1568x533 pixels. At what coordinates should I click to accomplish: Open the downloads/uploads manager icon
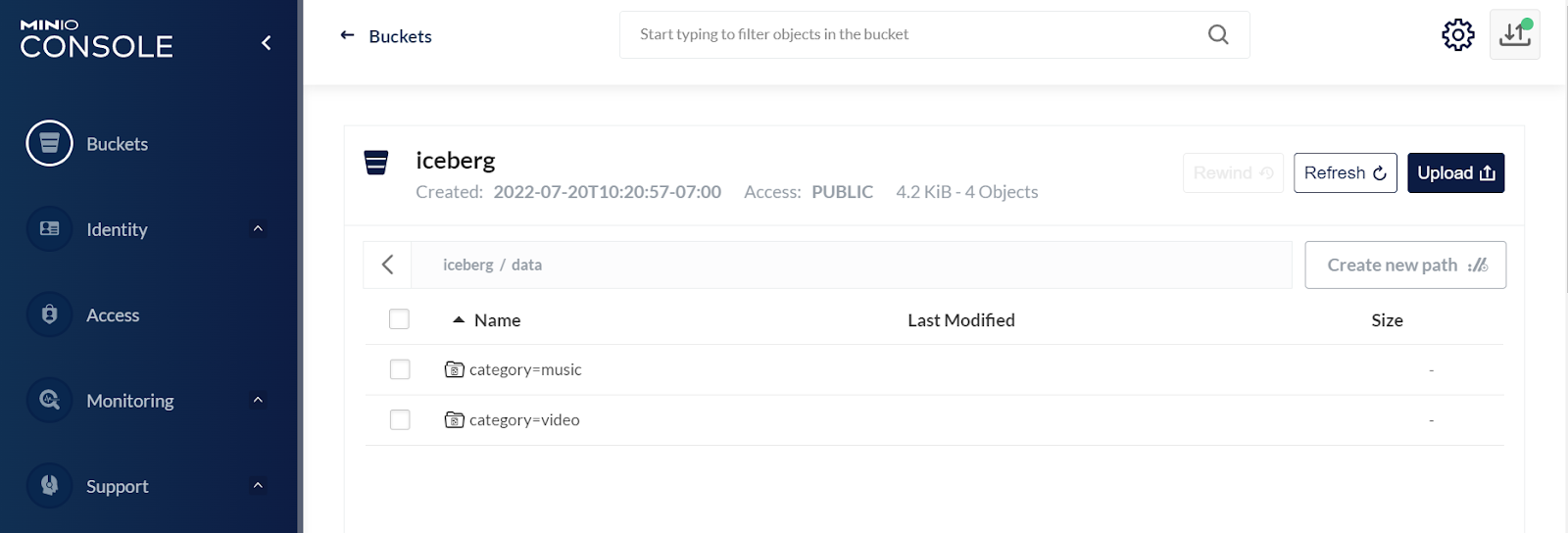click(1514, 35)
